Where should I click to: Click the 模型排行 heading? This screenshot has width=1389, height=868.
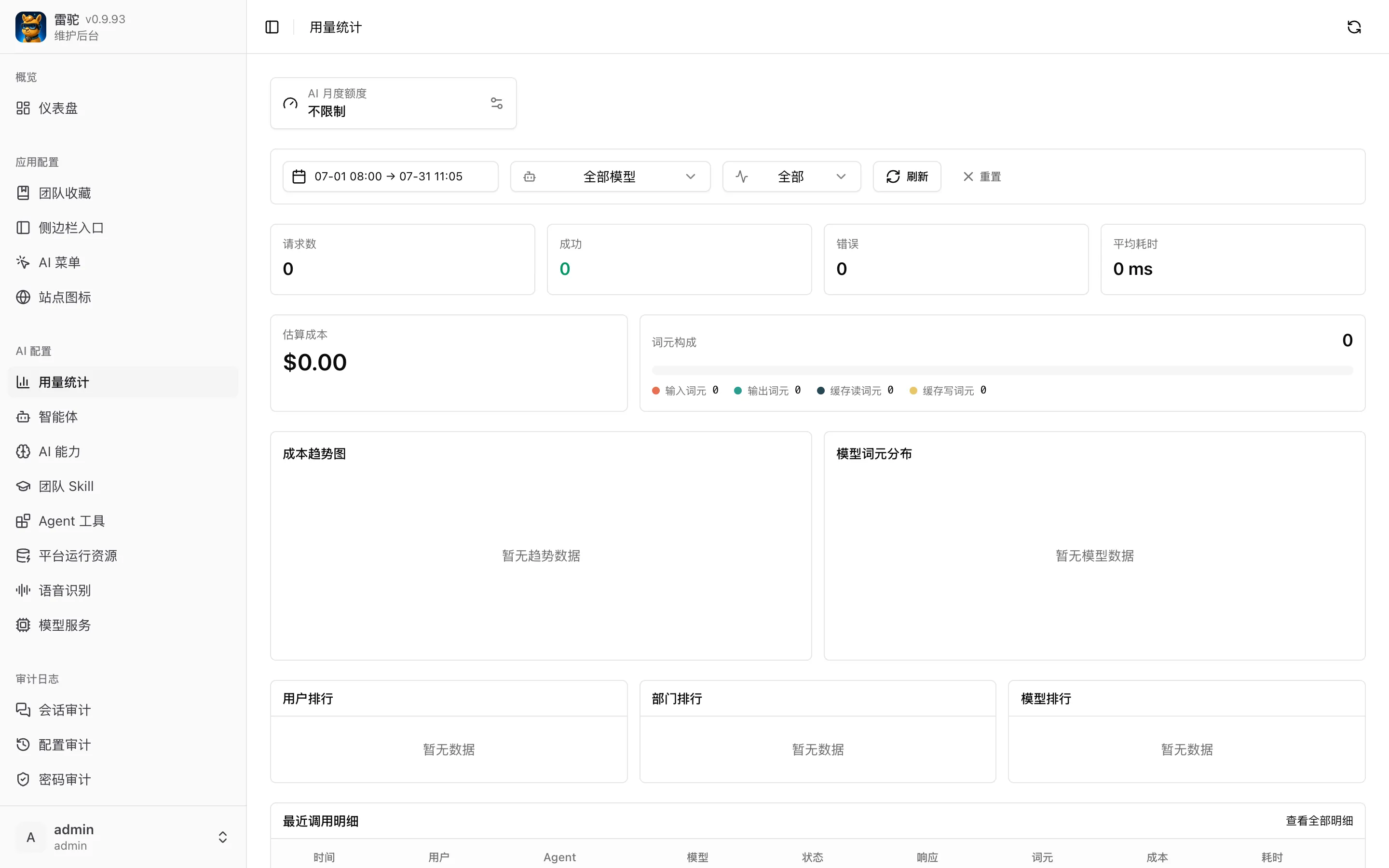click(1046, 699)
